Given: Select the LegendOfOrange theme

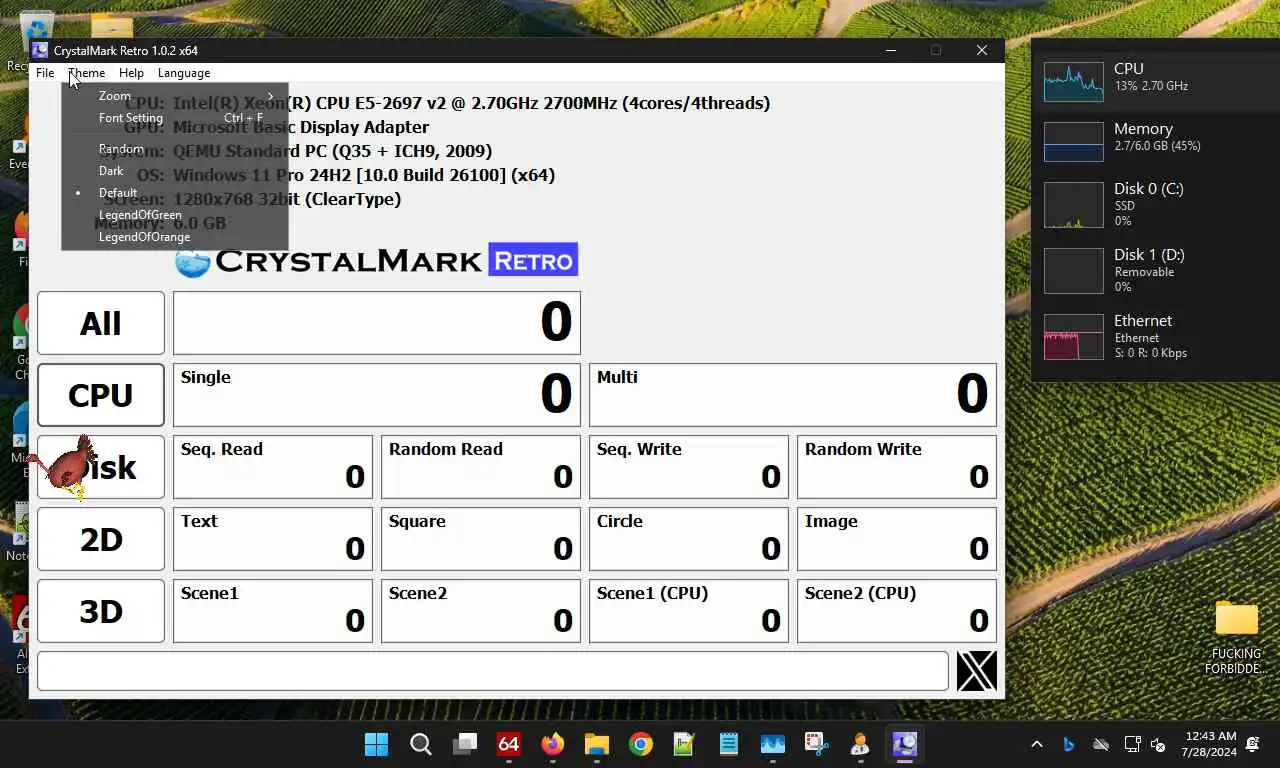Looking at the screenshot, I should 175,237.
